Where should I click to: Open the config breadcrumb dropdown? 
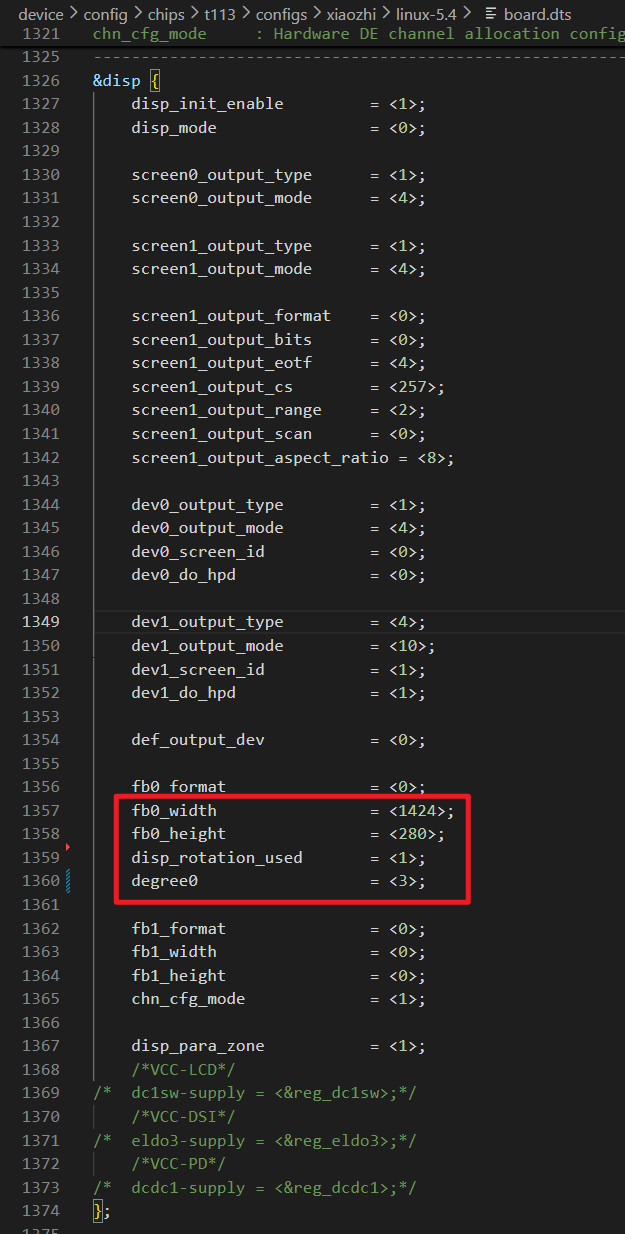pyautogui.click(x=106, y=14)
